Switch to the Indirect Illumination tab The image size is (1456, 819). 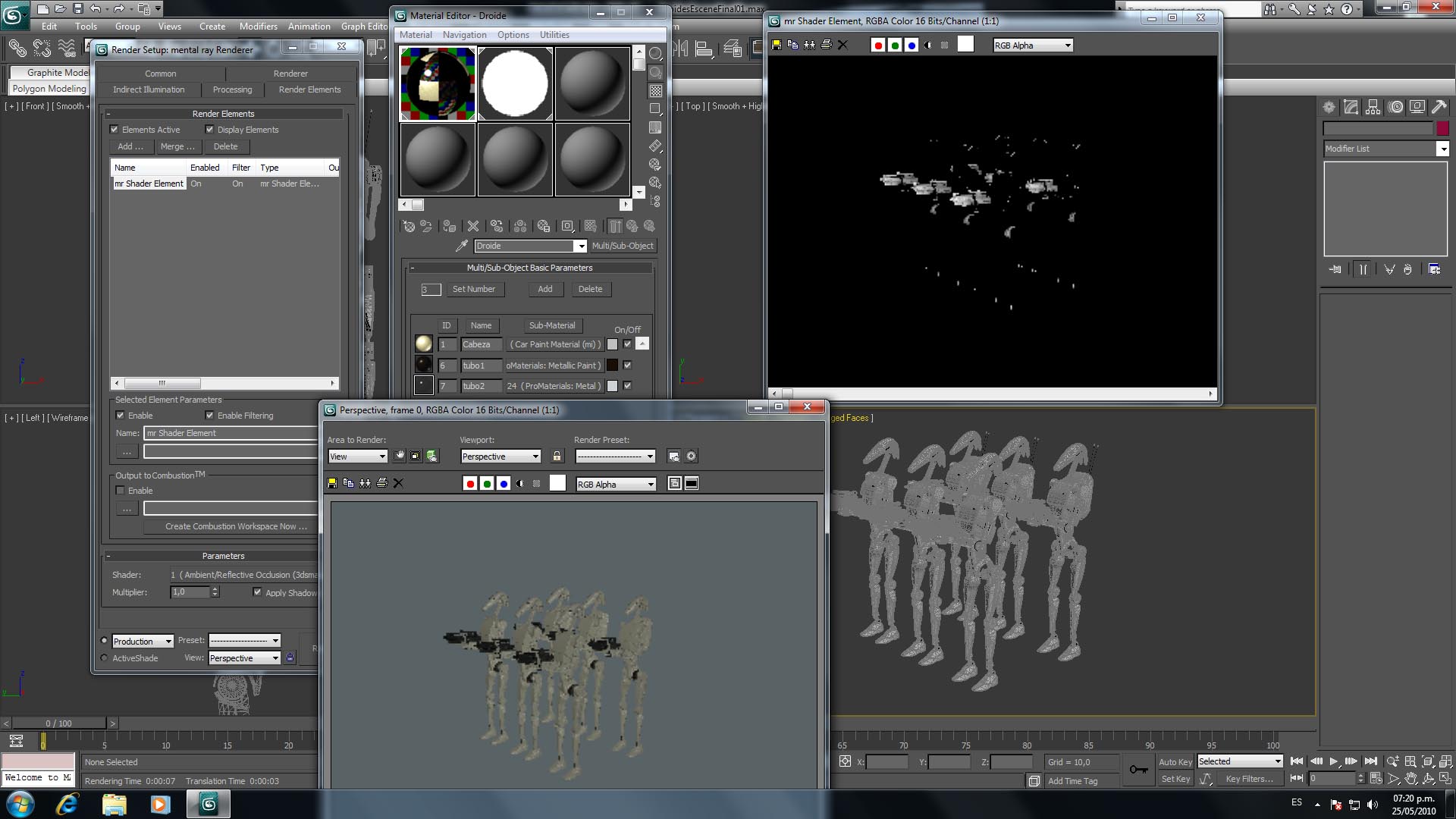149,89
